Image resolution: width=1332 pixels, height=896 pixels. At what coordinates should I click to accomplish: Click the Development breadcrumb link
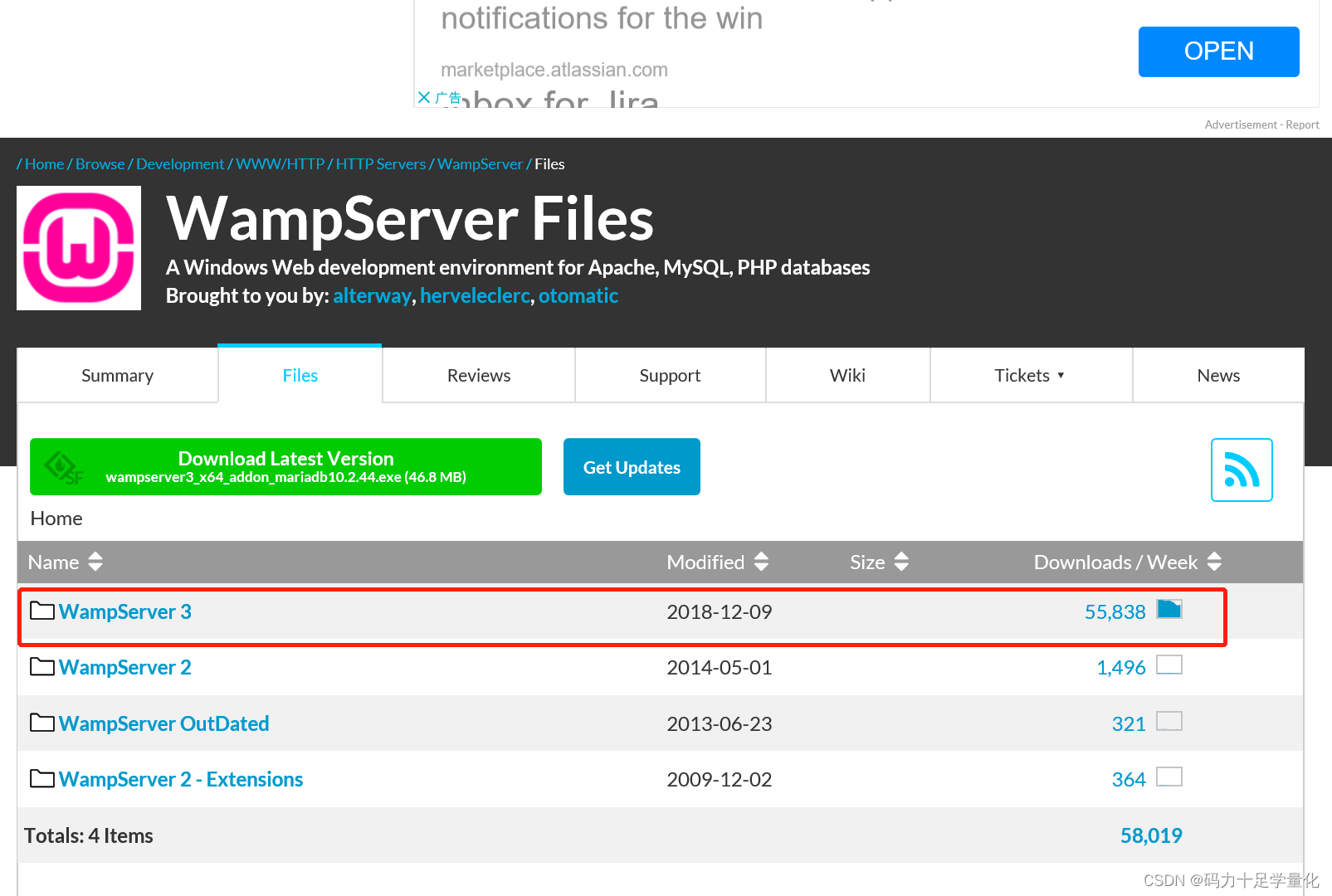click(180, 163)
